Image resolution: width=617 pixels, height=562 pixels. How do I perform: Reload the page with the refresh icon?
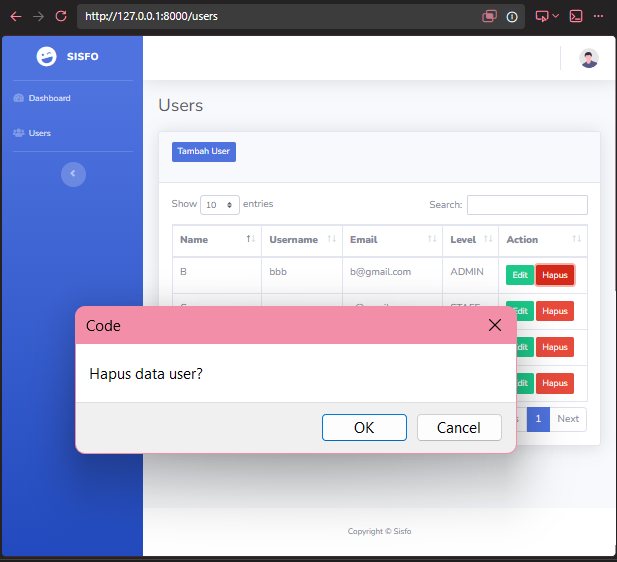(61, 16)
